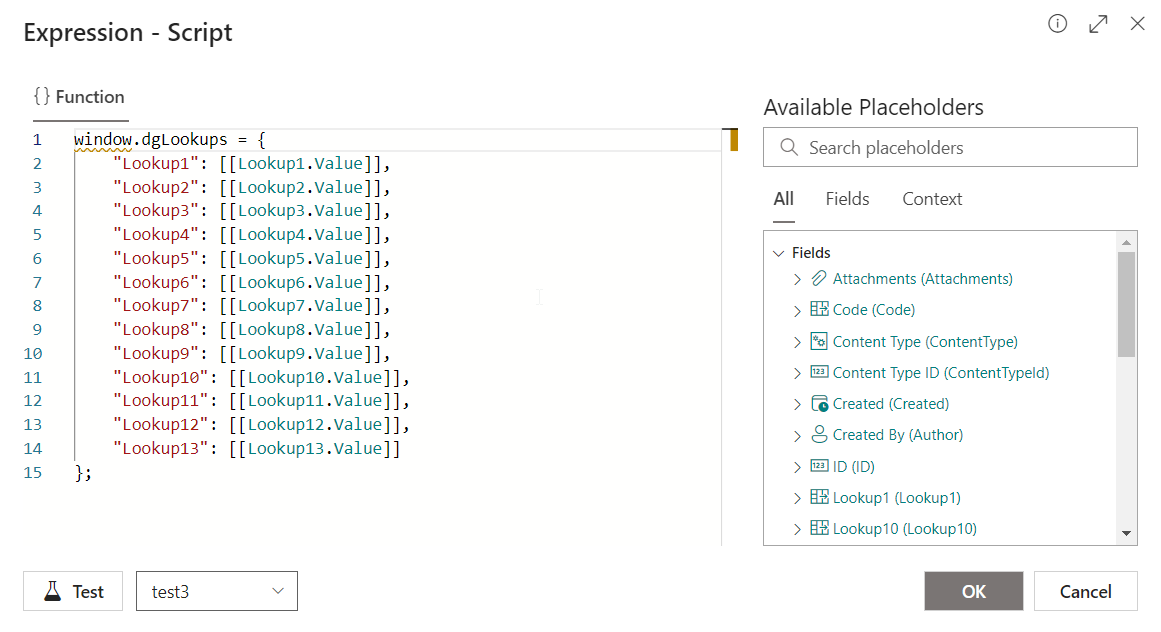Collapse the Fields tree group
This screenshot has height=632, width=1161.
[x=779, y=253]
